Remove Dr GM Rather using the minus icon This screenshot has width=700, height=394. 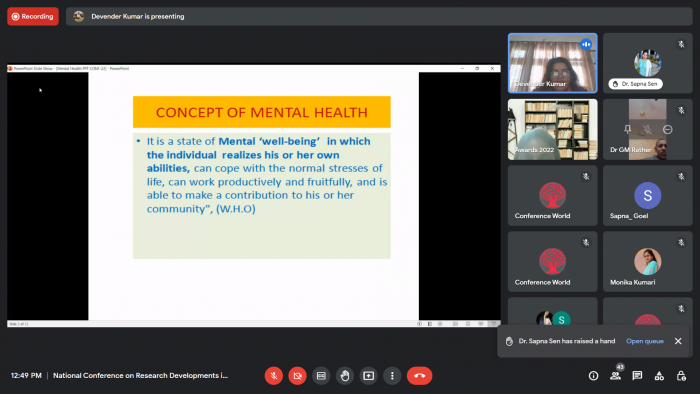click(667, 129)
